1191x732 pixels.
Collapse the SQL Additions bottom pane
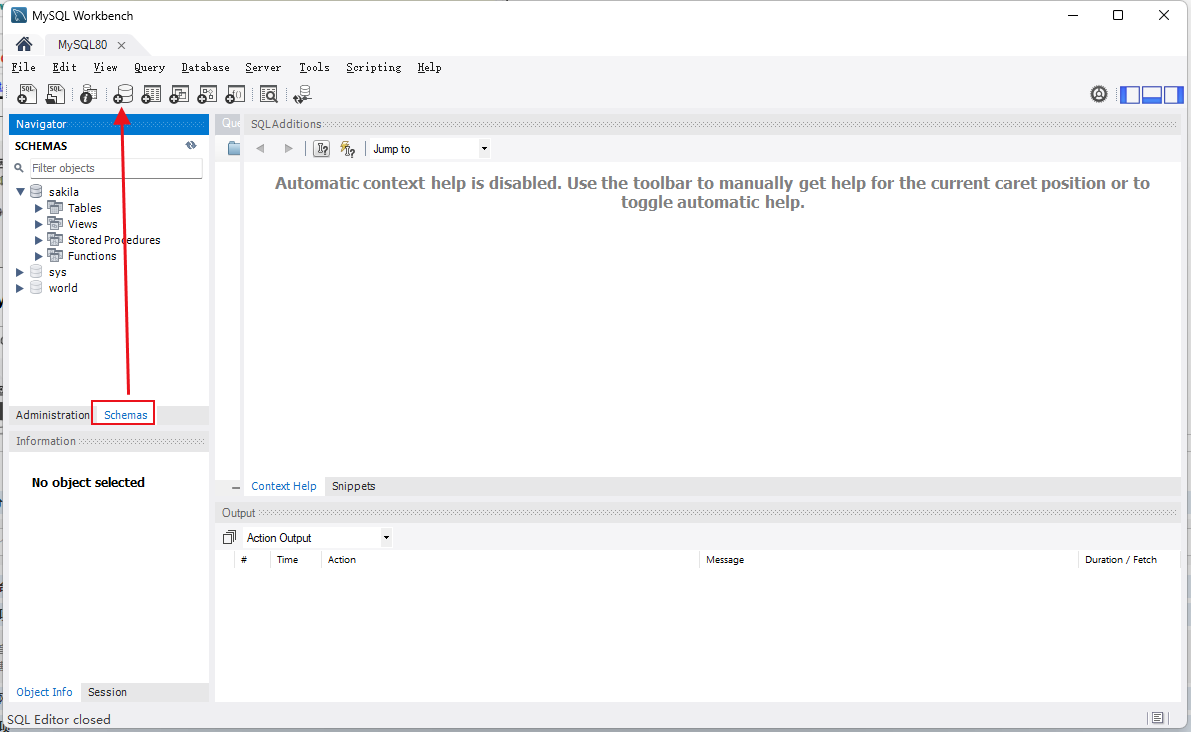pyautogui.click(x=235, y=487)
